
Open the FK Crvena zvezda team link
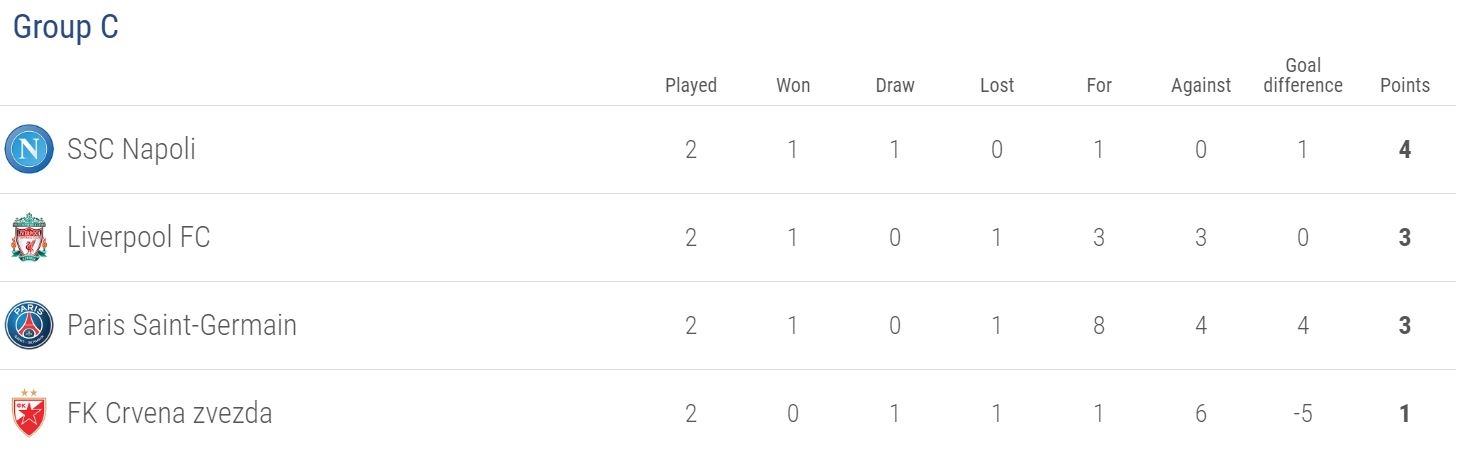tap(170, 413)
